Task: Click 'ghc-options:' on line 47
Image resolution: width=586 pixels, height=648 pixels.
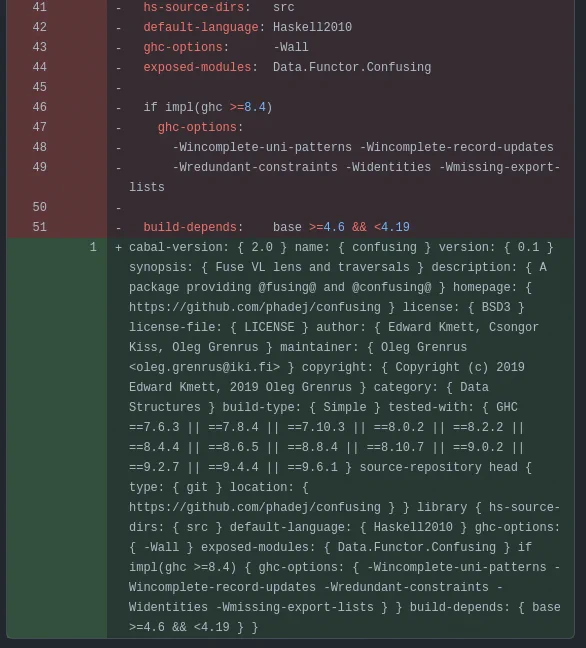Action: [200, 127]
